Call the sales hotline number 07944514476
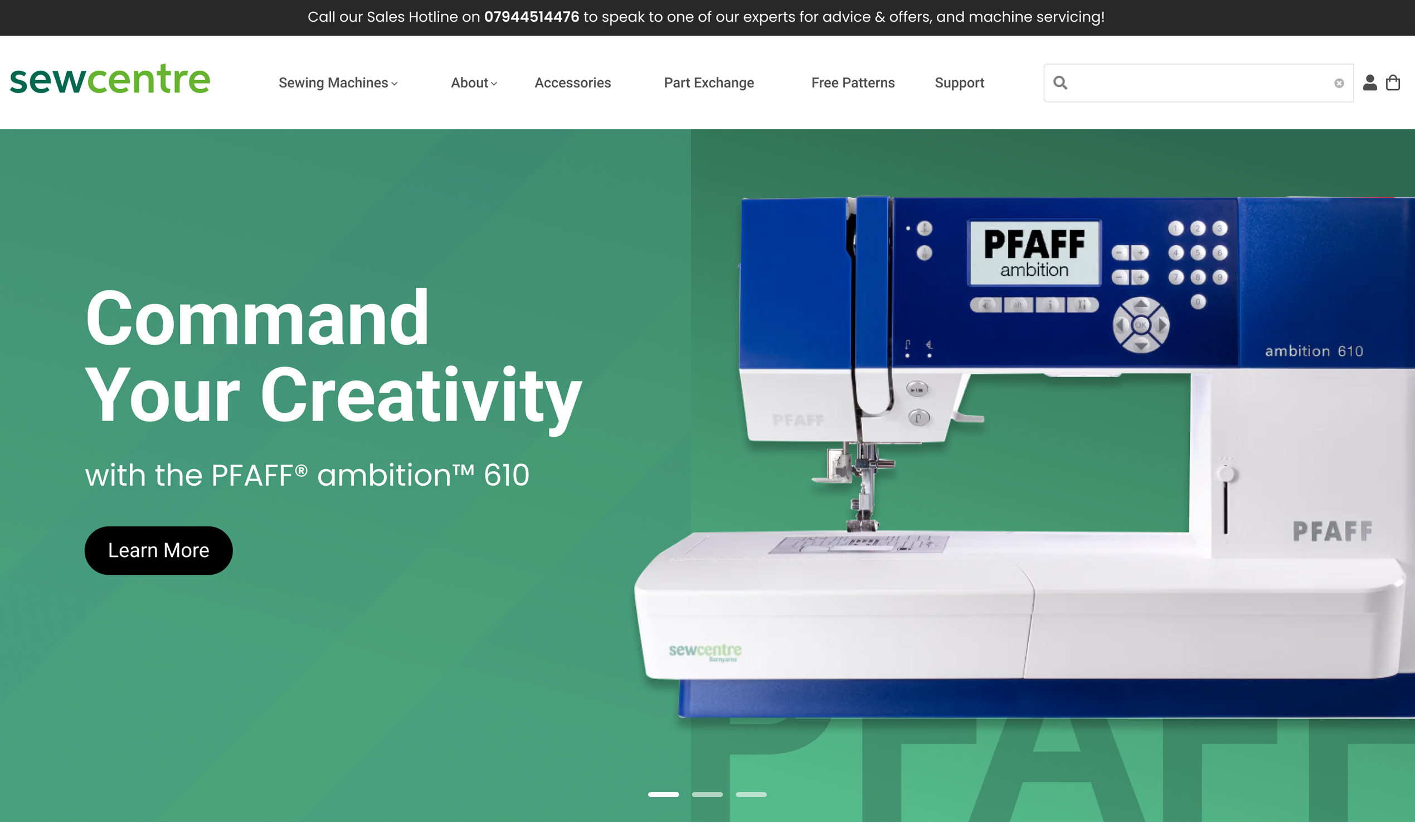1415x840 pixels. tap(531, 17)
